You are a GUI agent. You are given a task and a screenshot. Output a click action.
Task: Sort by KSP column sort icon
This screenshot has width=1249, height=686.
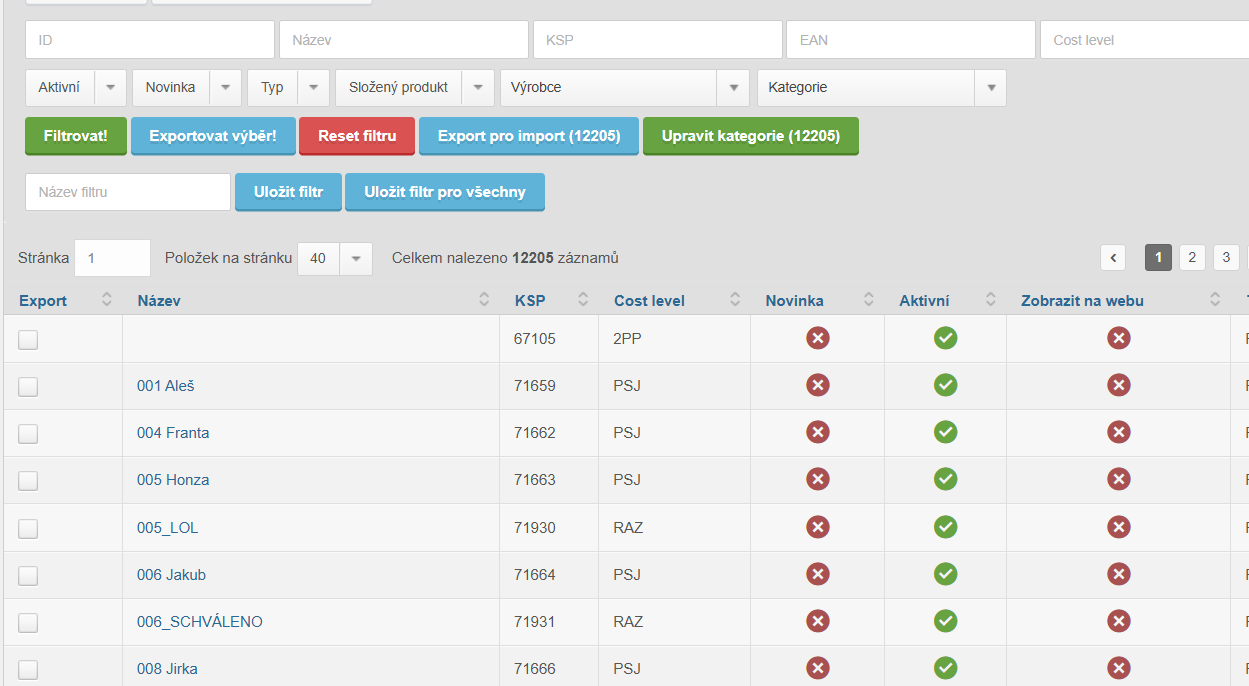(x=582, y=300)
